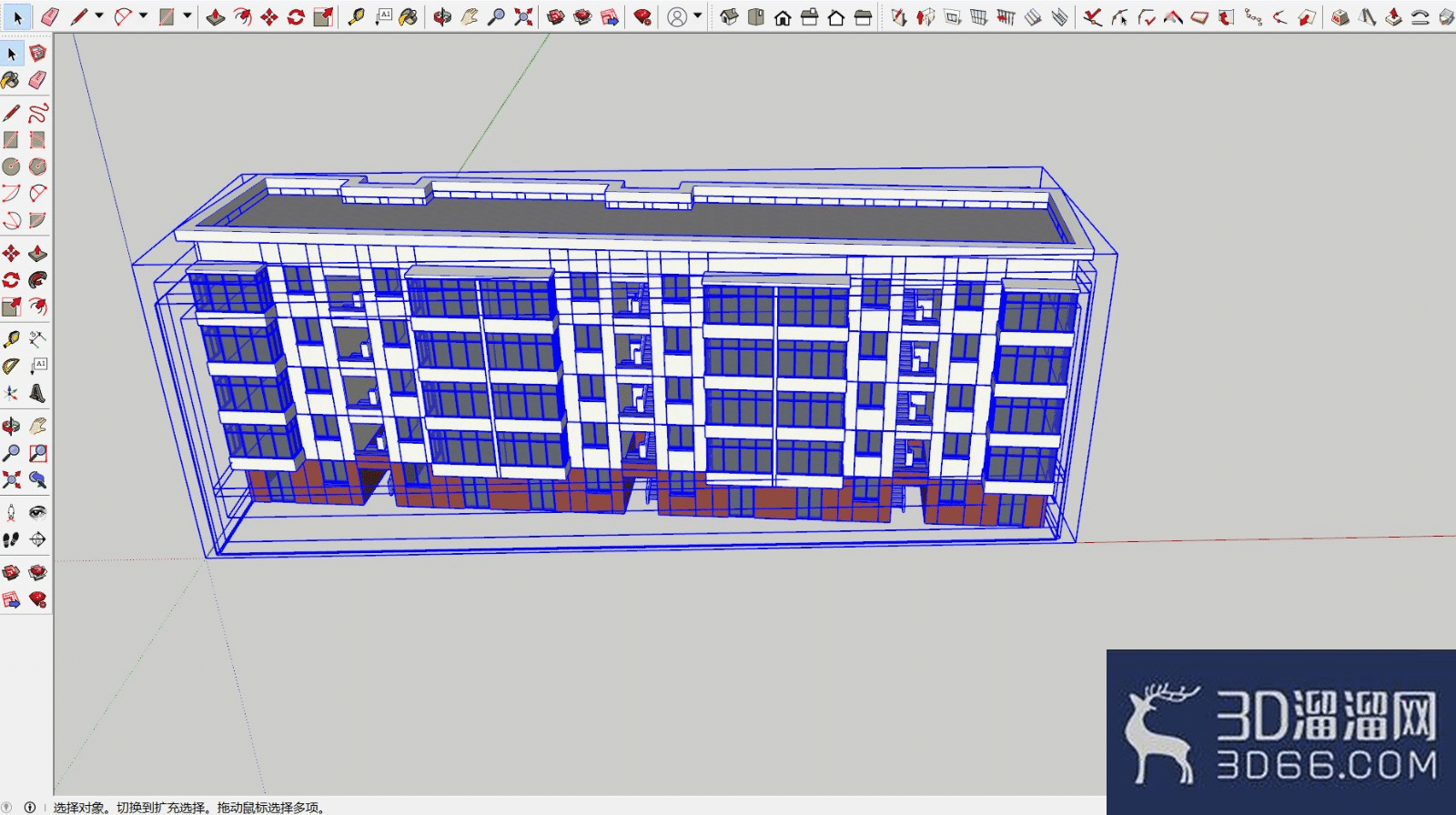Activate Follow Me tool in left toolbar
1456x815 pixels.
(37, 280)
